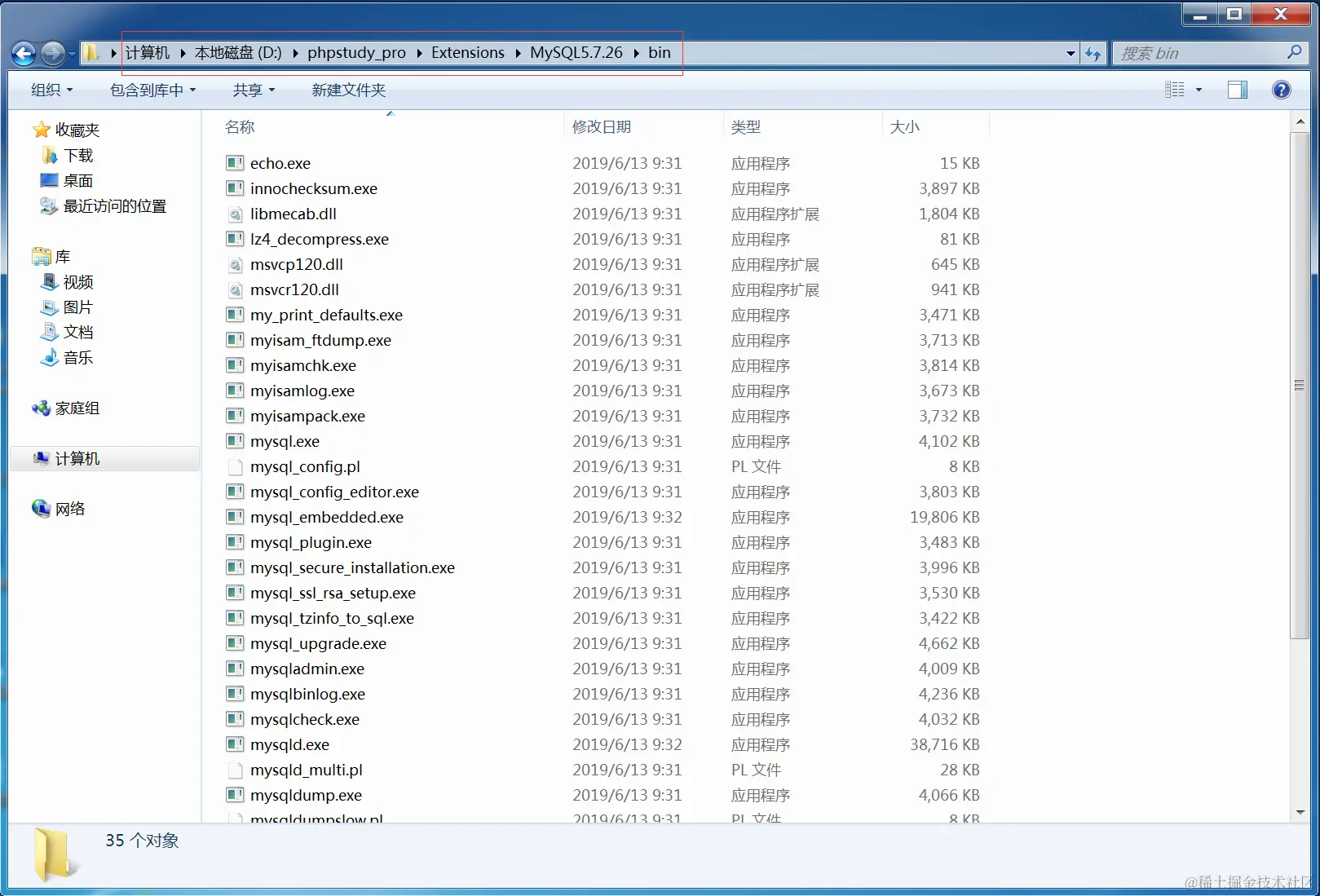Select file mysql_secure_installation.exe
1320x896 pixels.
click(353, 567)
